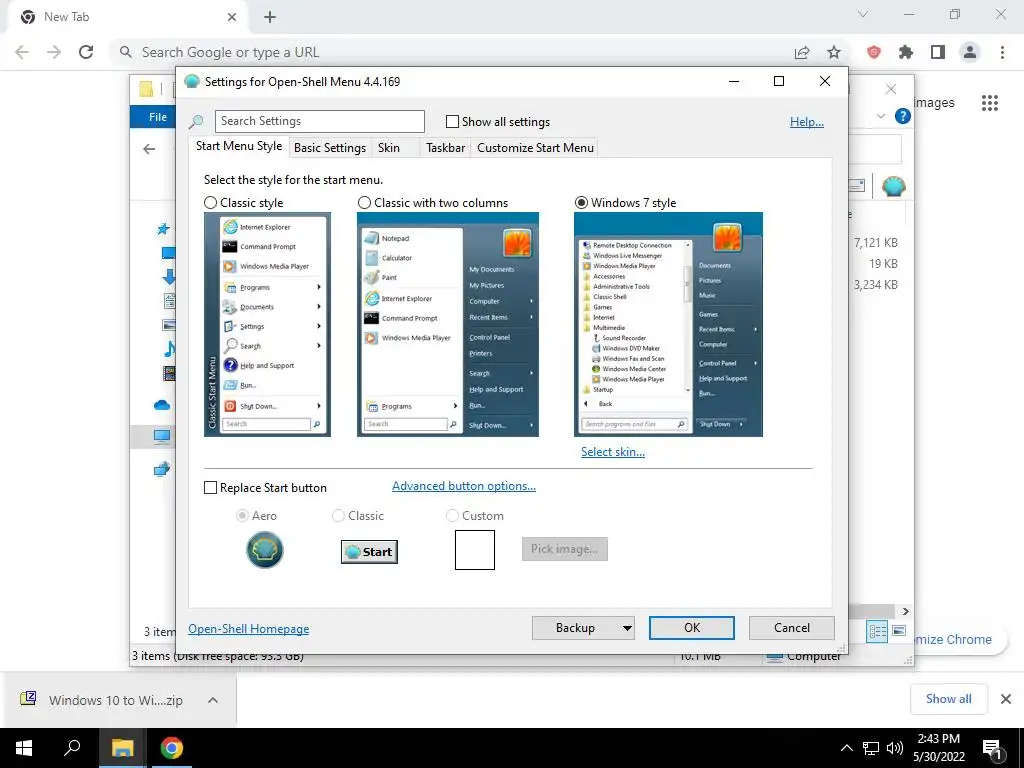This screenshot has width=1024, height=768.
Task: Open the red shield extension icon
Action: coord(874,52)
